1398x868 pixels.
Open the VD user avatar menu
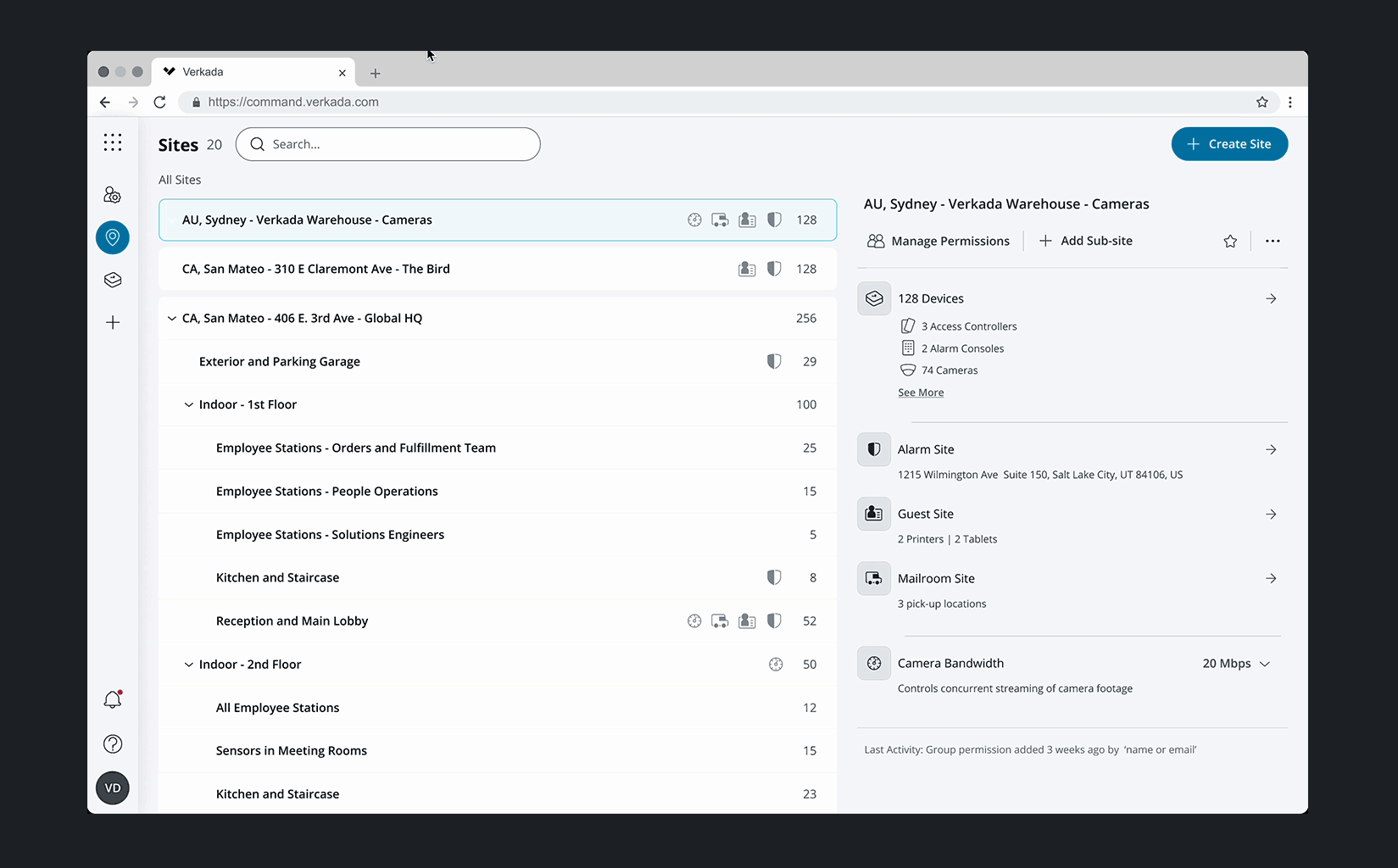(113, 788)
